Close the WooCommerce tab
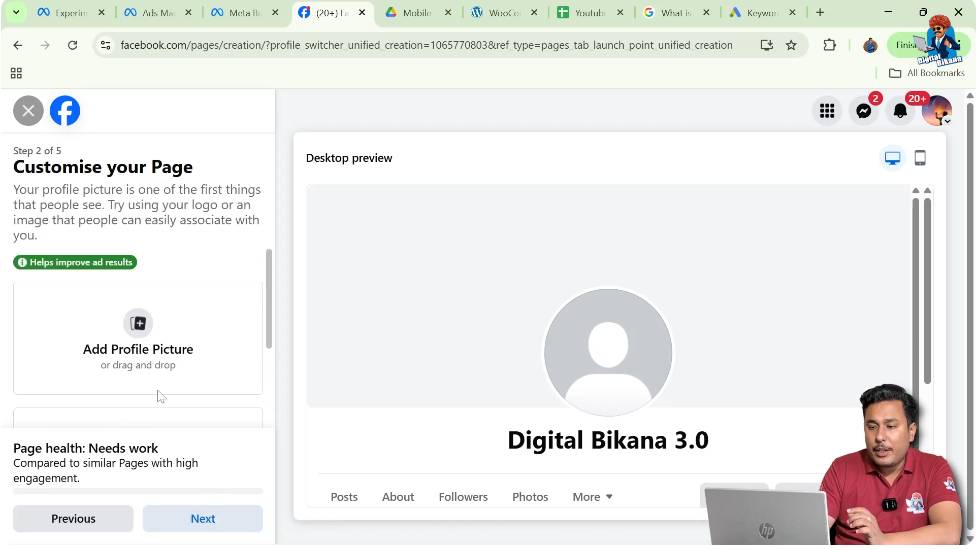This screenshot has height=550, width=978. click(534, 12)
